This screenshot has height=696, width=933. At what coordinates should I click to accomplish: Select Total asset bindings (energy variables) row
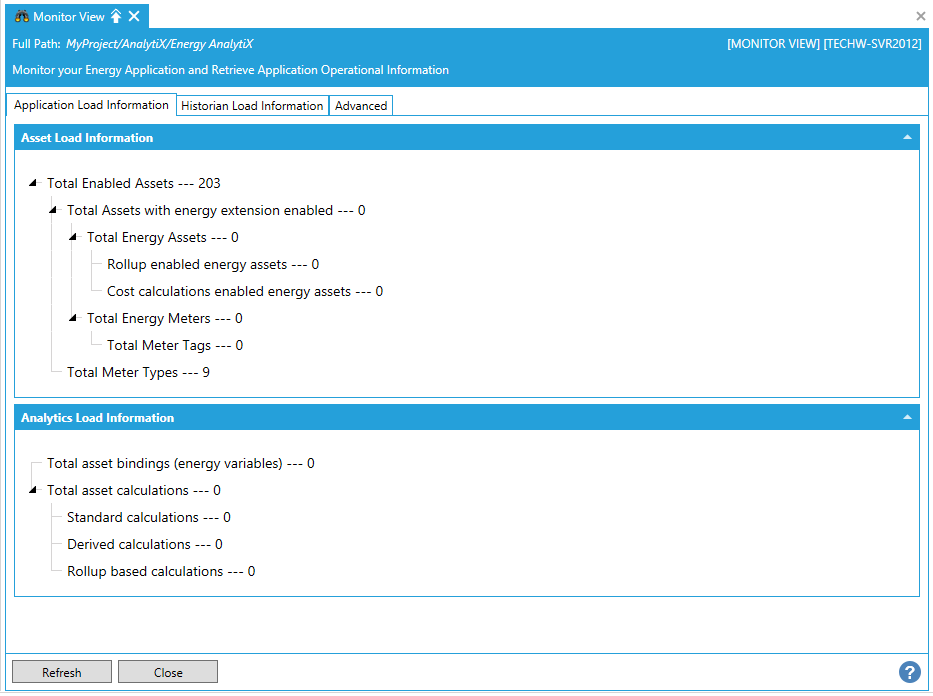[180, 463]
